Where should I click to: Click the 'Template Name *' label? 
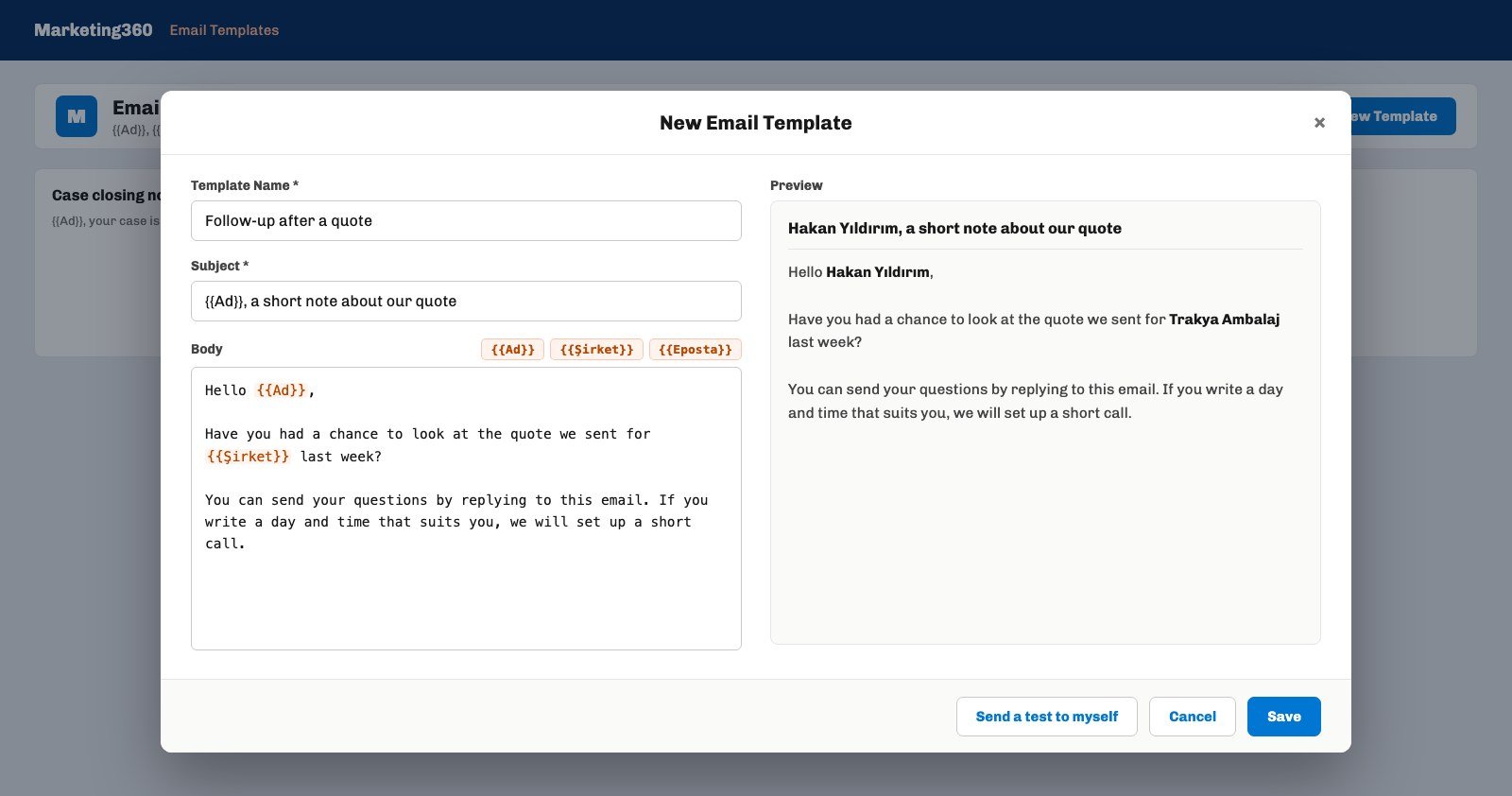(x=245, y=185)
